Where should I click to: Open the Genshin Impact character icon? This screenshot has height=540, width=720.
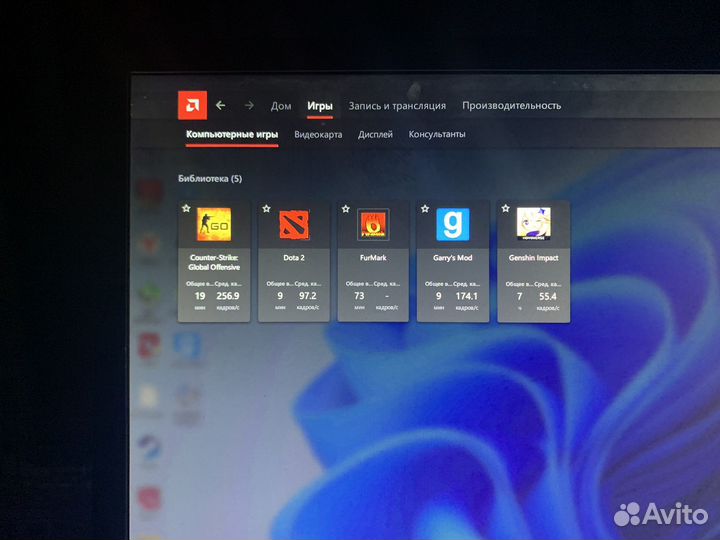tap(534, 224)
